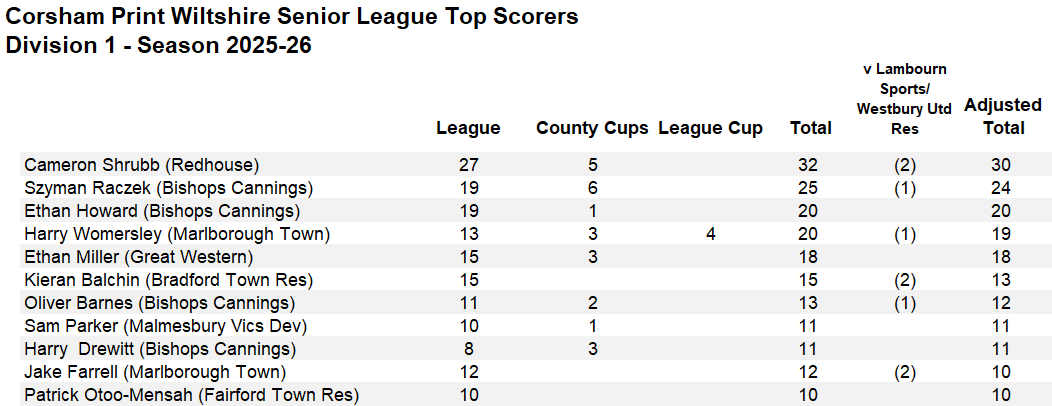1052x406 pixels.
Task: Click the League Cup column header
Action: 711,129
